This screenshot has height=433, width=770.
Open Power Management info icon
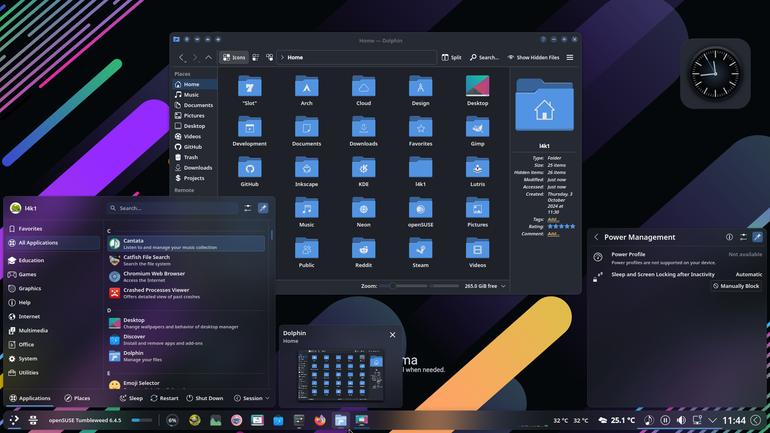729,237
